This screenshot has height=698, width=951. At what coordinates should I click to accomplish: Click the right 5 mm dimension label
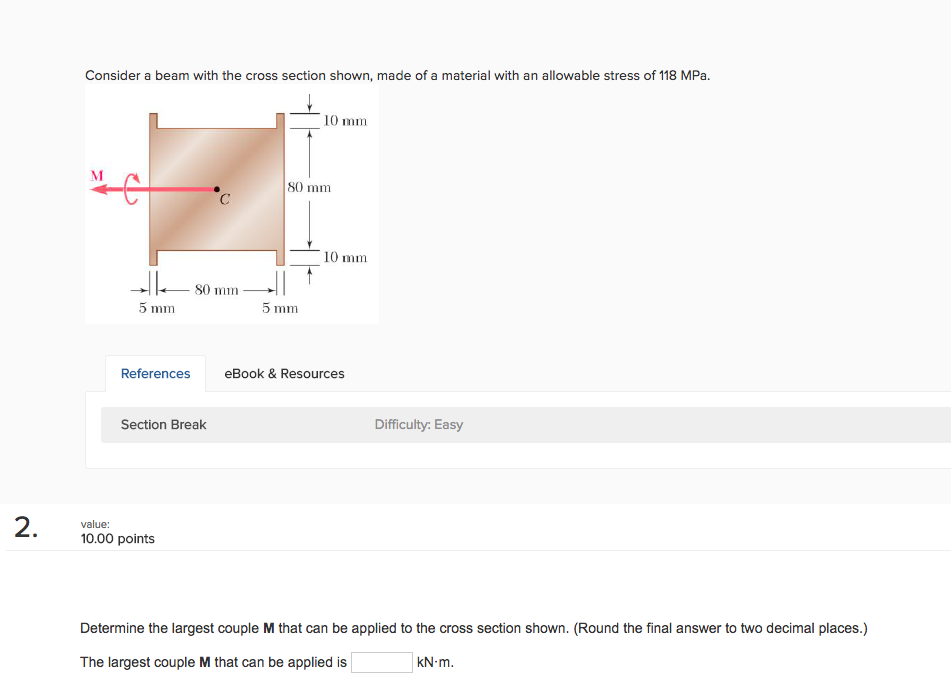click(280, 308)
